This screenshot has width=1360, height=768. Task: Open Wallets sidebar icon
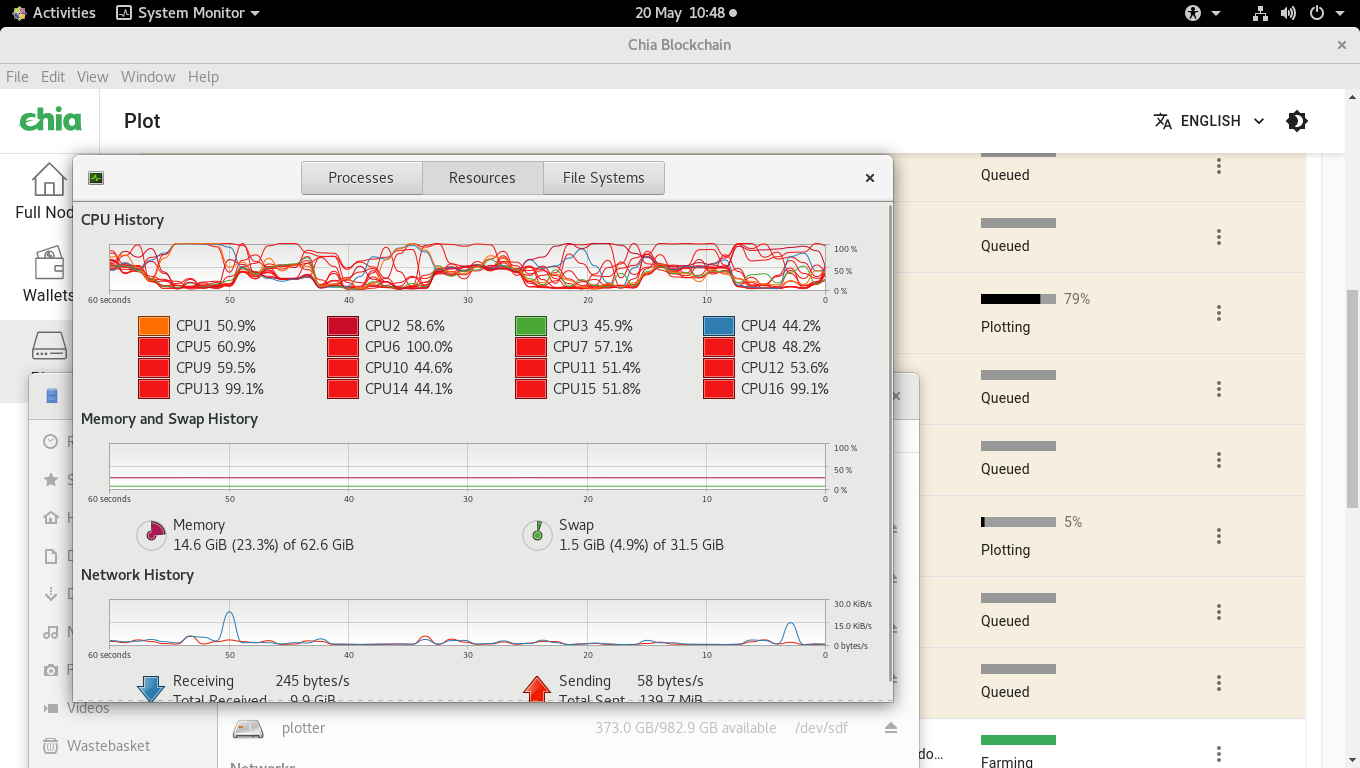pyautogui.click(x=49, y=263)
